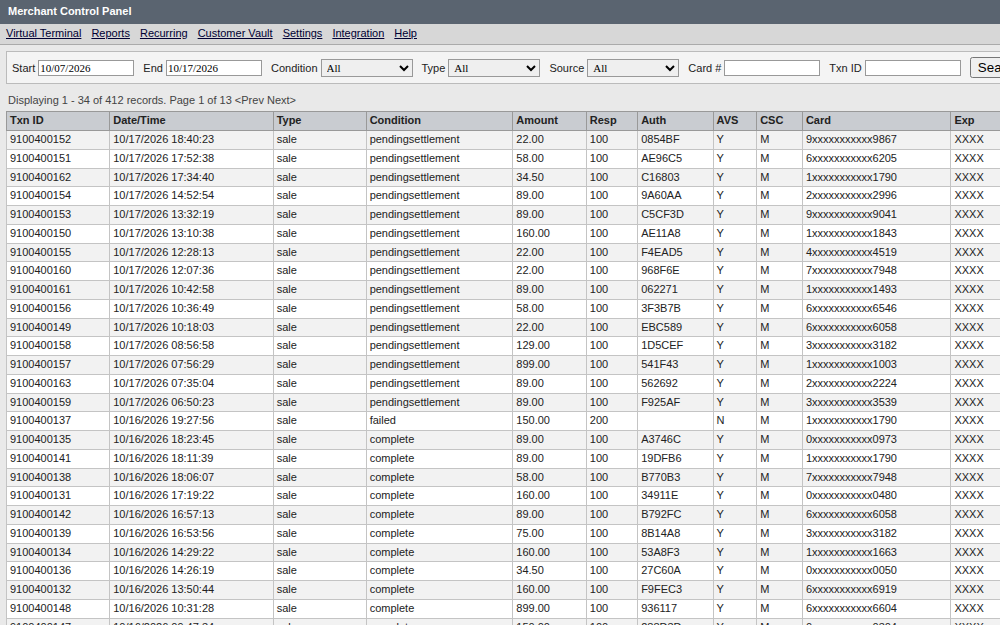Go to the Next page of records
Viewport: 1000px width, 625px height.
pos(281,100)
